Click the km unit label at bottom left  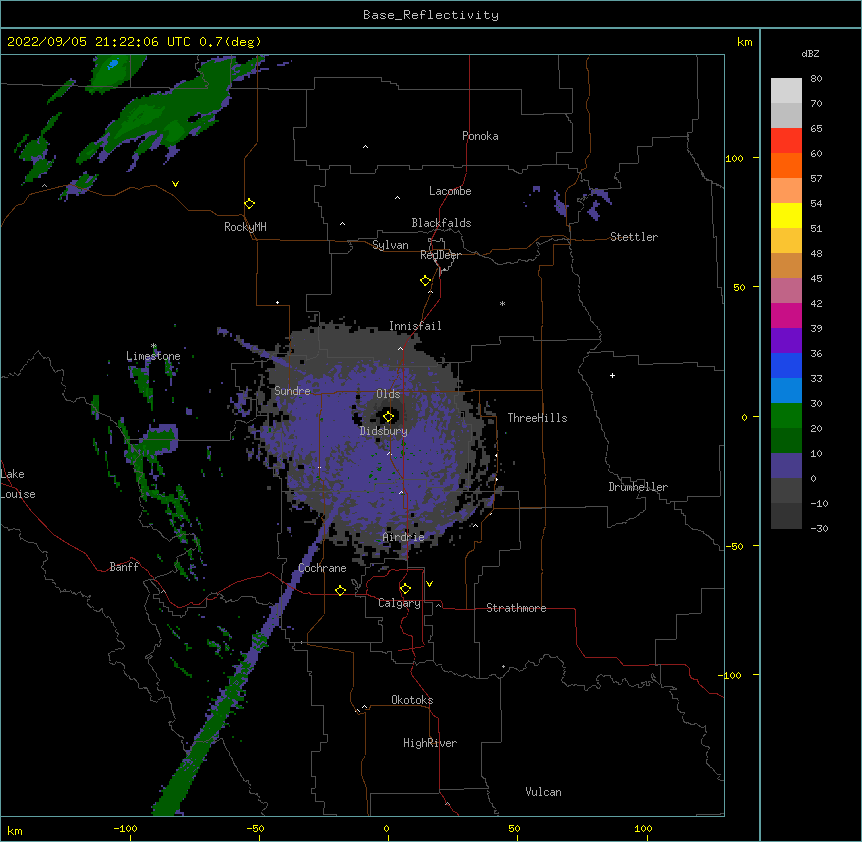coord(15,830)
